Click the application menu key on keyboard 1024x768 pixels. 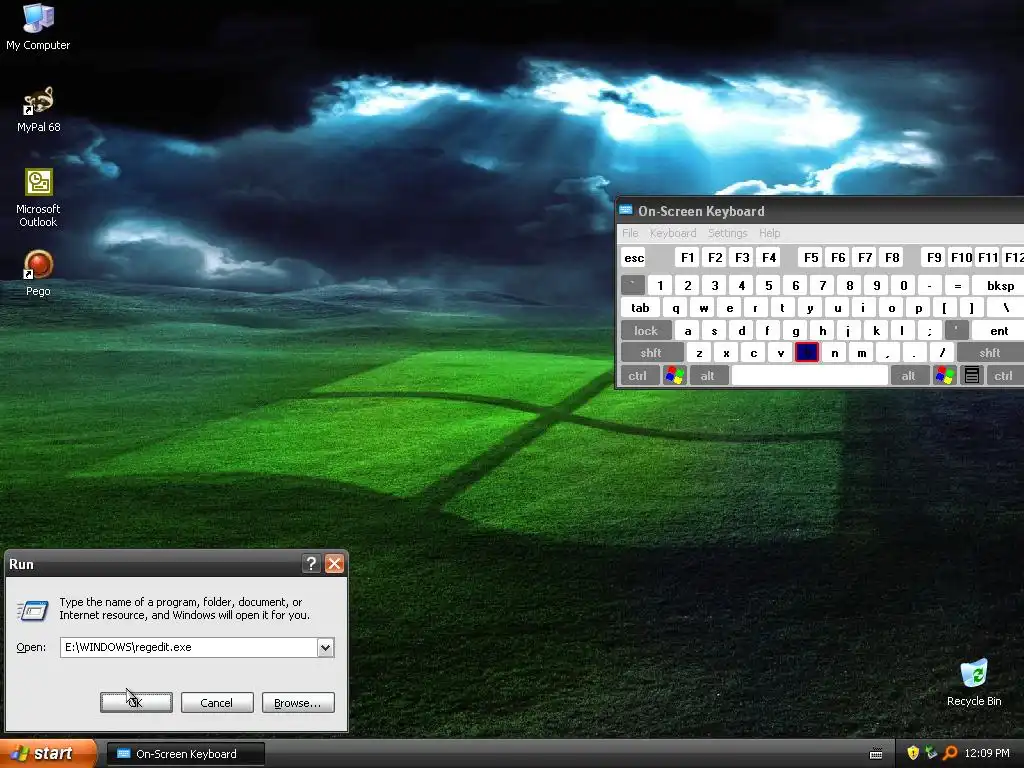pos(972,376)
